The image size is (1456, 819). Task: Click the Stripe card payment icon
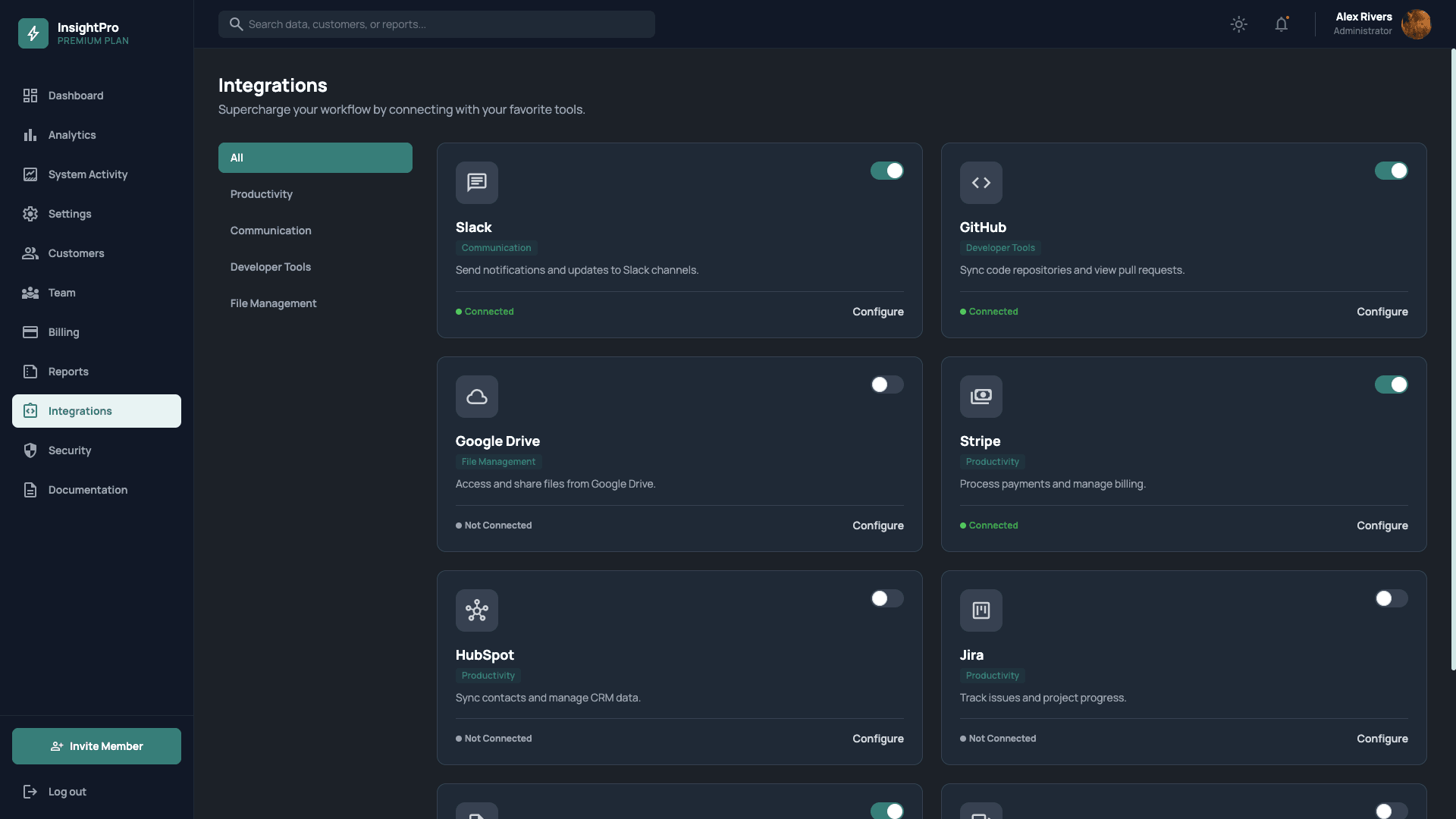[981, 396]
